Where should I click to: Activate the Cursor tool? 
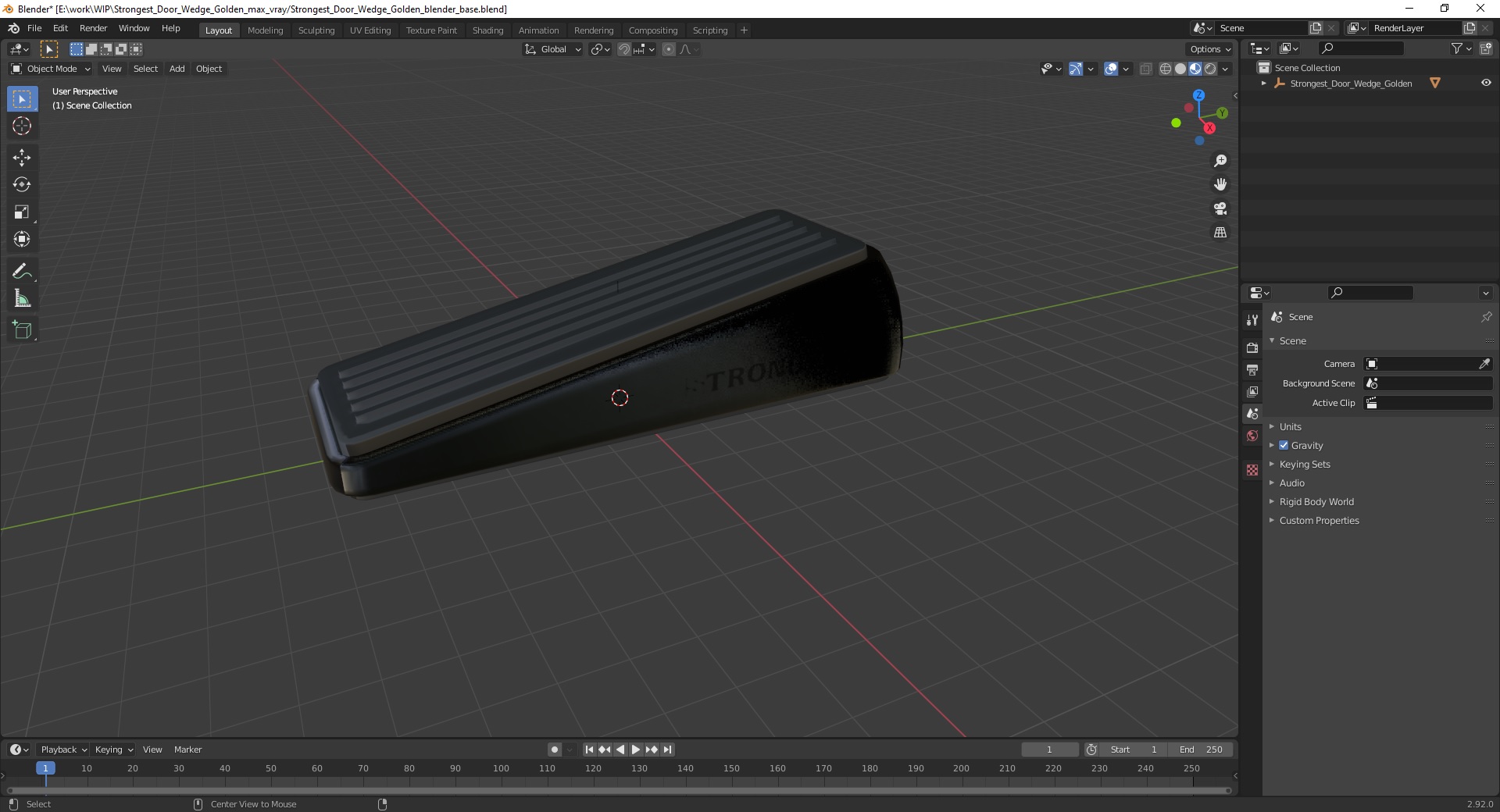[22, 126]
